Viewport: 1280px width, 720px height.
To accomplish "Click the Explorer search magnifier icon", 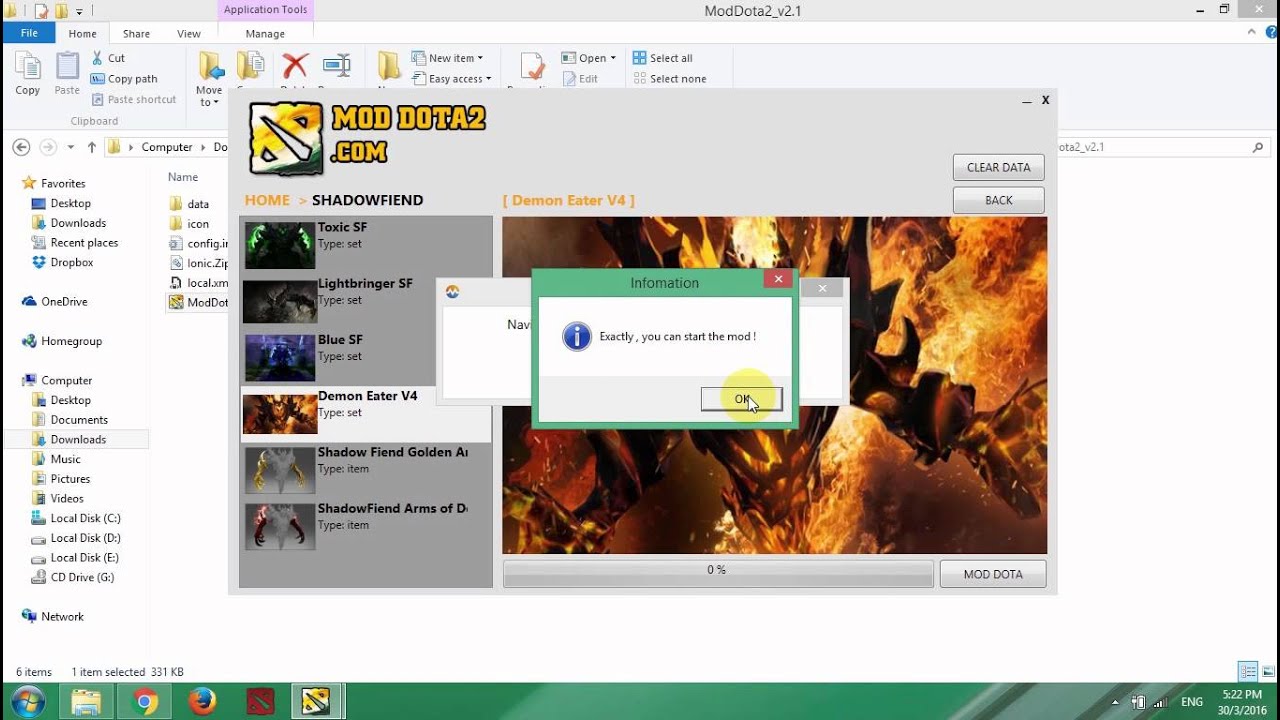I will 1258,147.
